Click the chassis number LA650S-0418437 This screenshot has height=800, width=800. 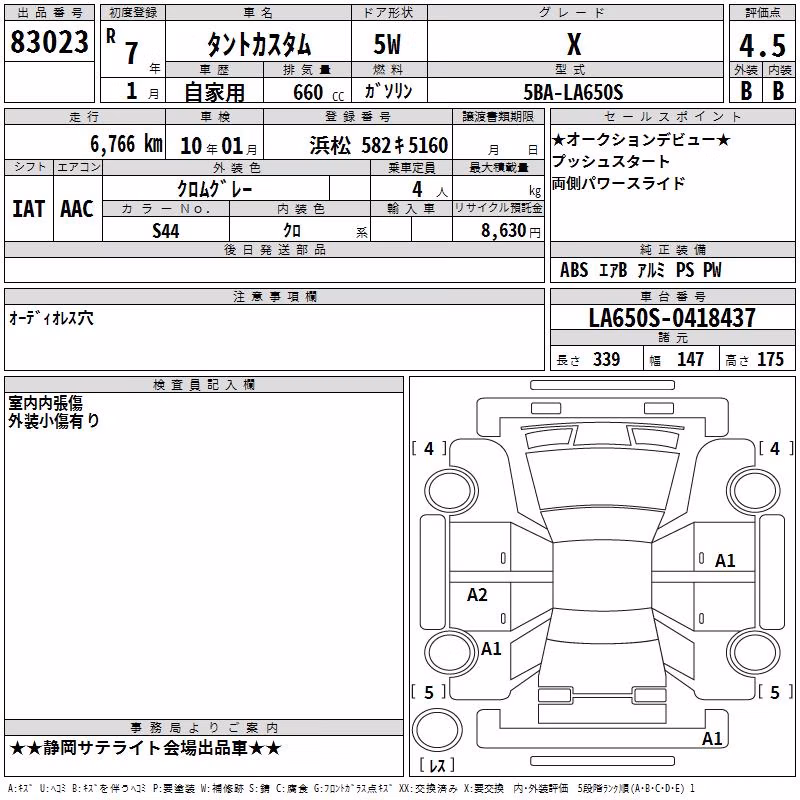(672, 317)
